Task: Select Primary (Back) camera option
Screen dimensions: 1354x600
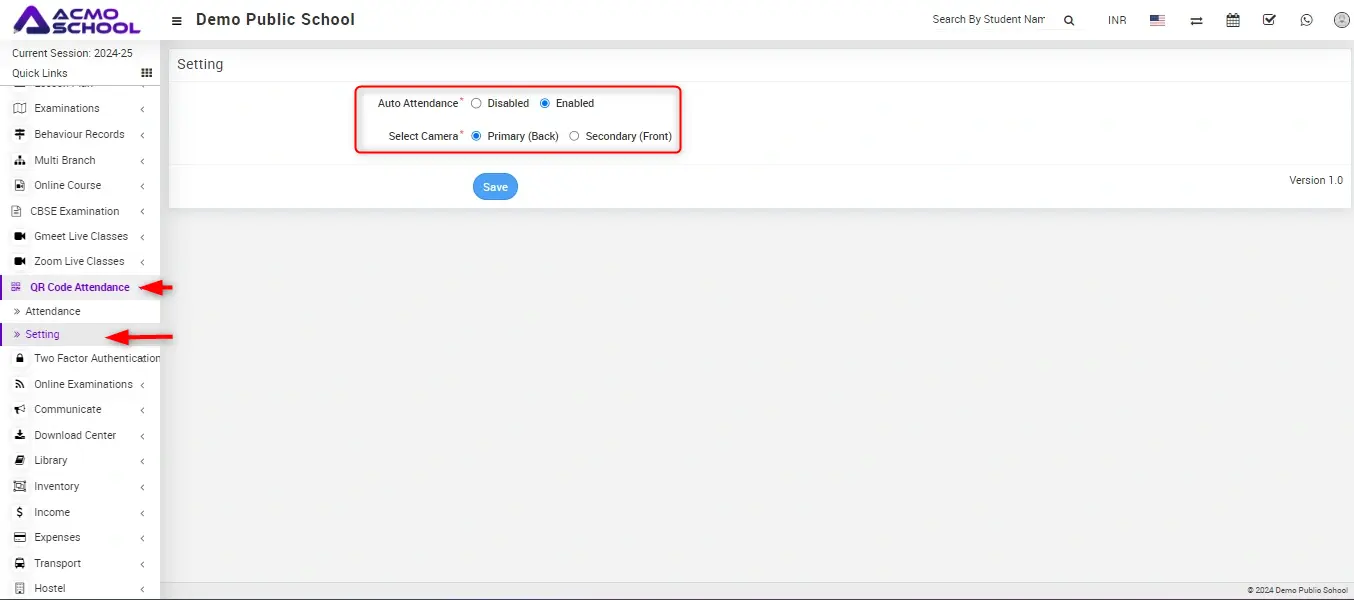Action: pyautogui.click(x=476, y=136)
